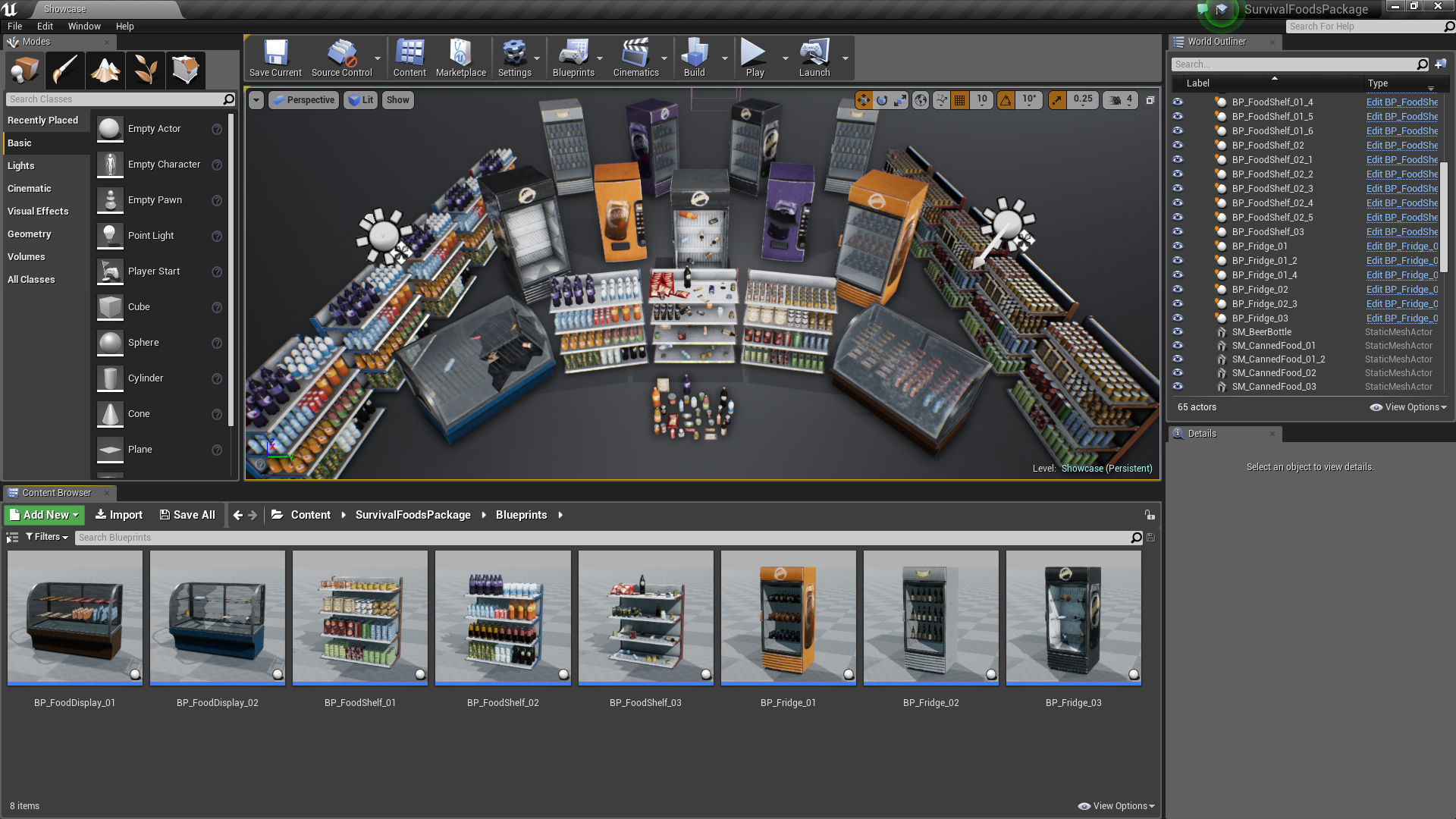Toggle visibility eye for BP_Fridge_01
This screenshot has width=1456, height=819.
[1178, 246]
